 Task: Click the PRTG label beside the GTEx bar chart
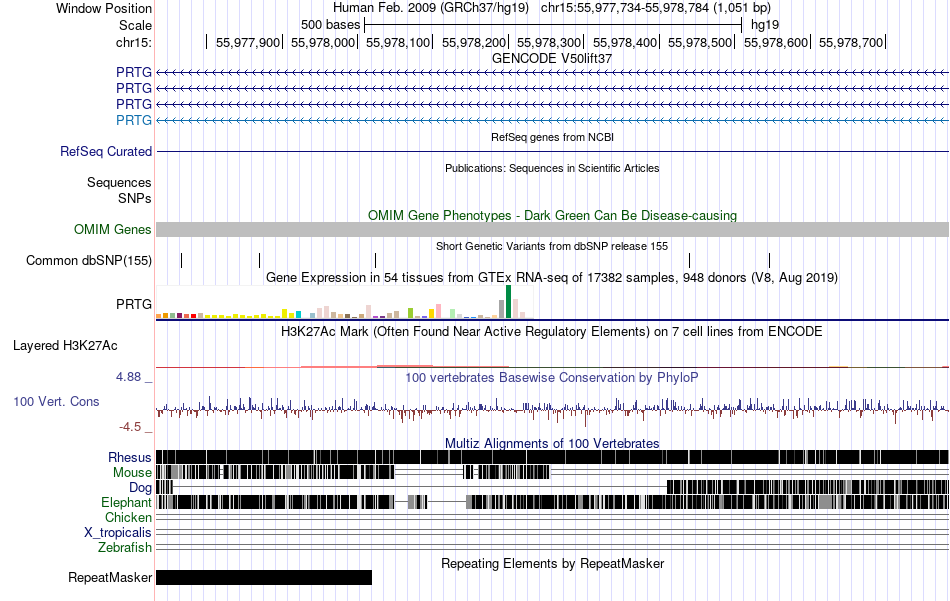coord(134,304)
